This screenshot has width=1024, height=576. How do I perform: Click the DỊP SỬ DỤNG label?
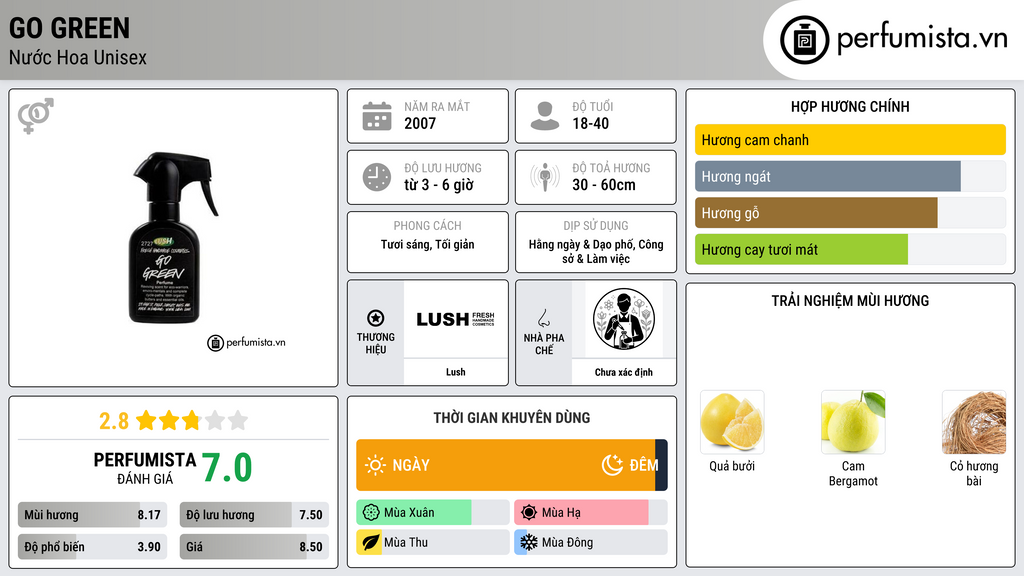pyautogui.click(x=596, y=226)
